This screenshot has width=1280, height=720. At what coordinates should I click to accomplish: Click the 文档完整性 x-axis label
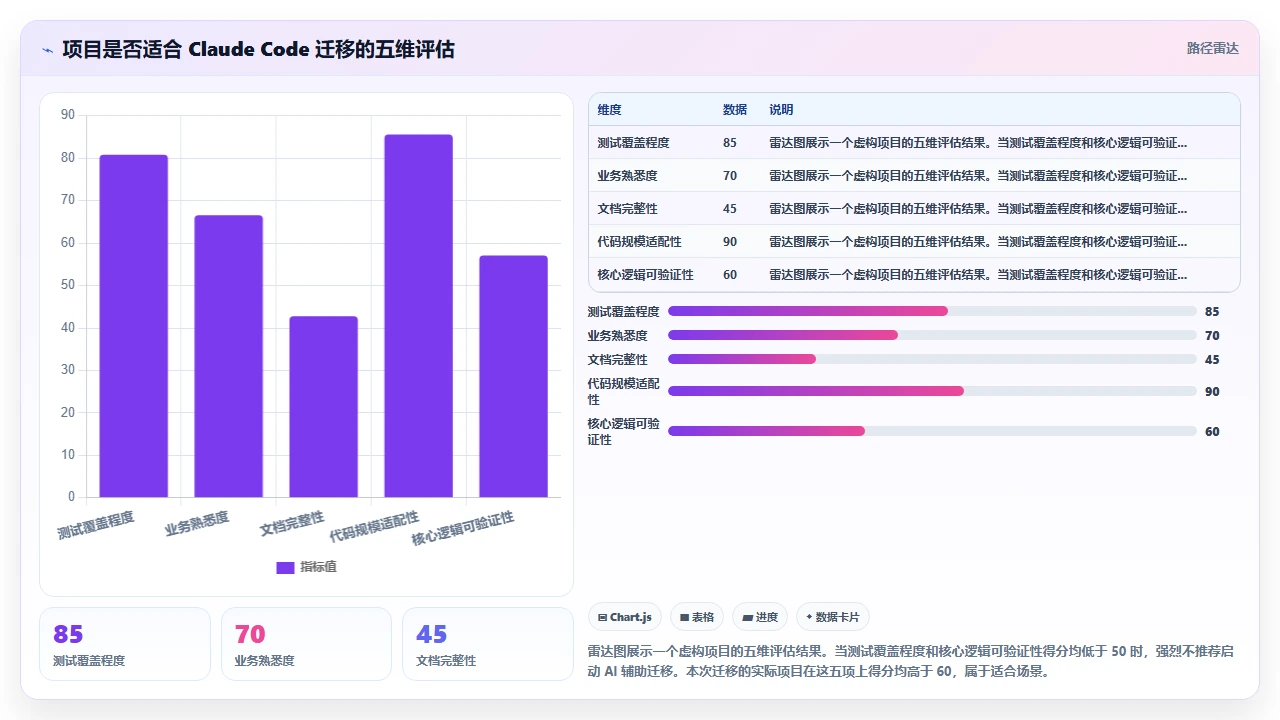coord(292,523)
